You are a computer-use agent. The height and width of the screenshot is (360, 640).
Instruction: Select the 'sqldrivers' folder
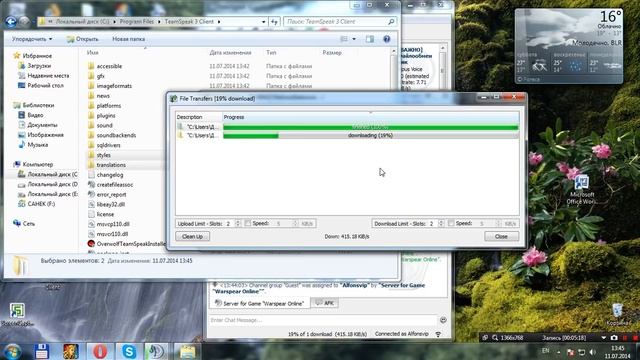tap(109, 145)
